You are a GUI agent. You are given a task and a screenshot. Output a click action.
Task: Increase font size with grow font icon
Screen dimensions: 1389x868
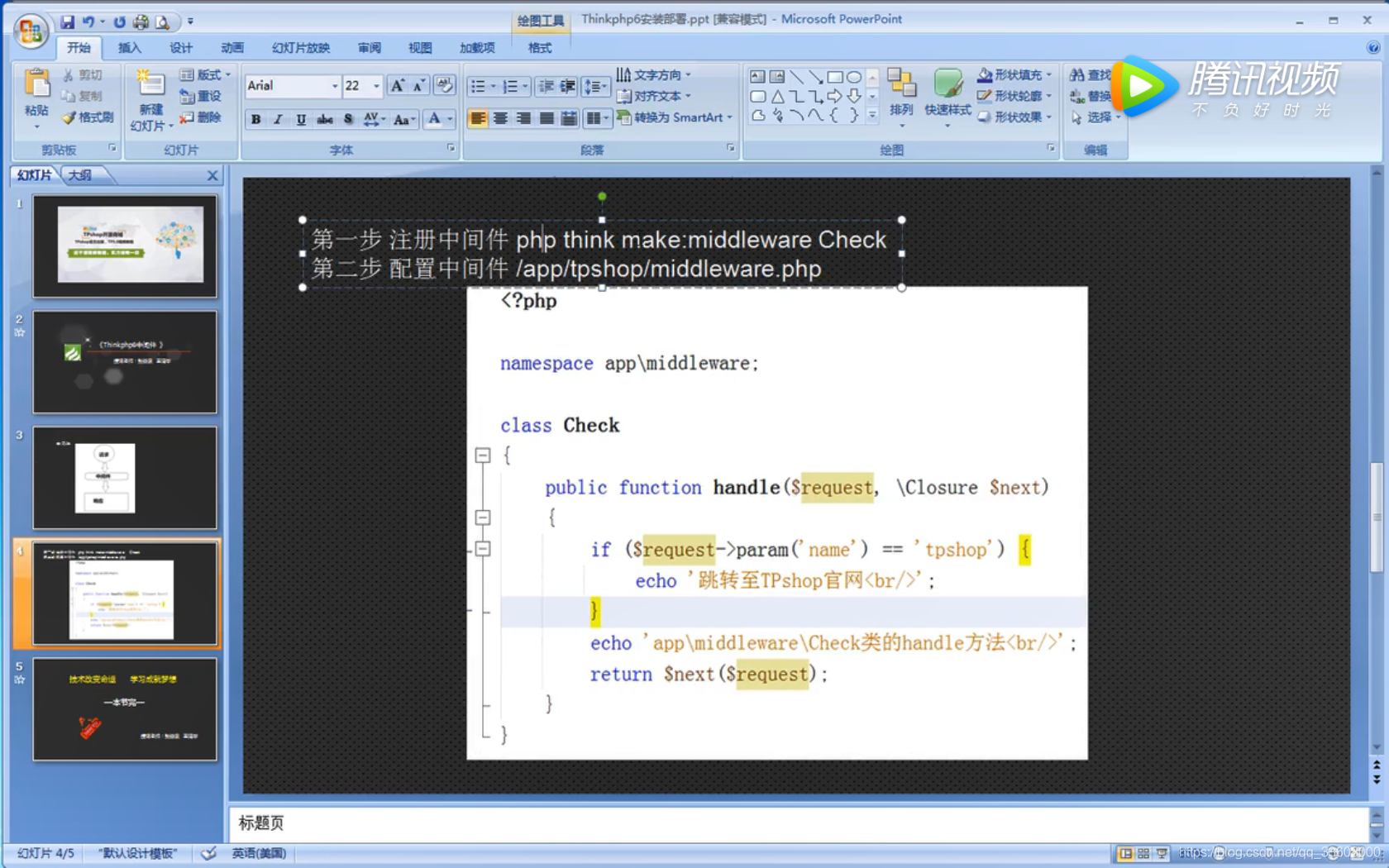pyautogui.click(x=398, y=85)
